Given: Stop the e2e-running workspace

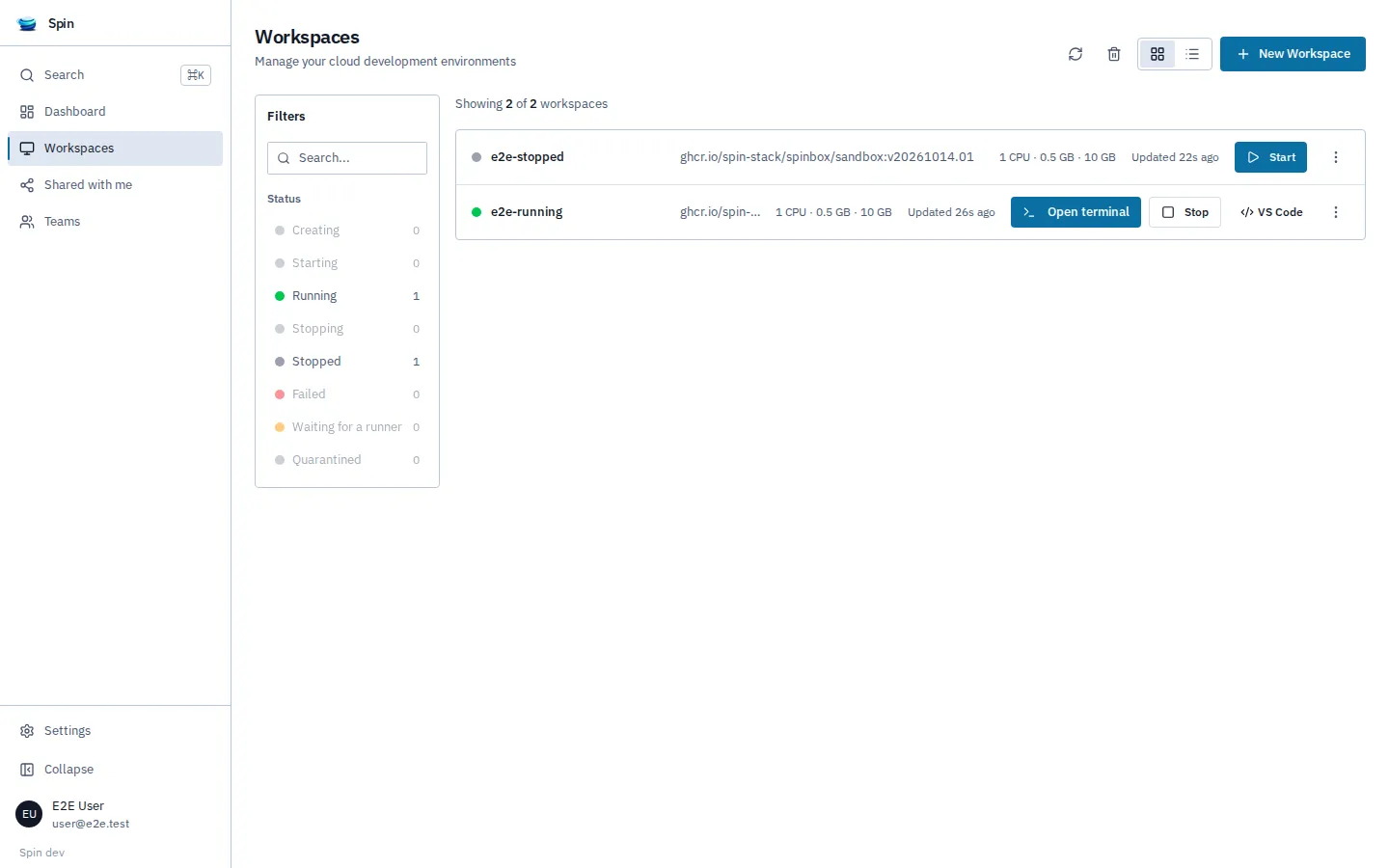Looking at the screenshot, I should tap(1185, 212).
